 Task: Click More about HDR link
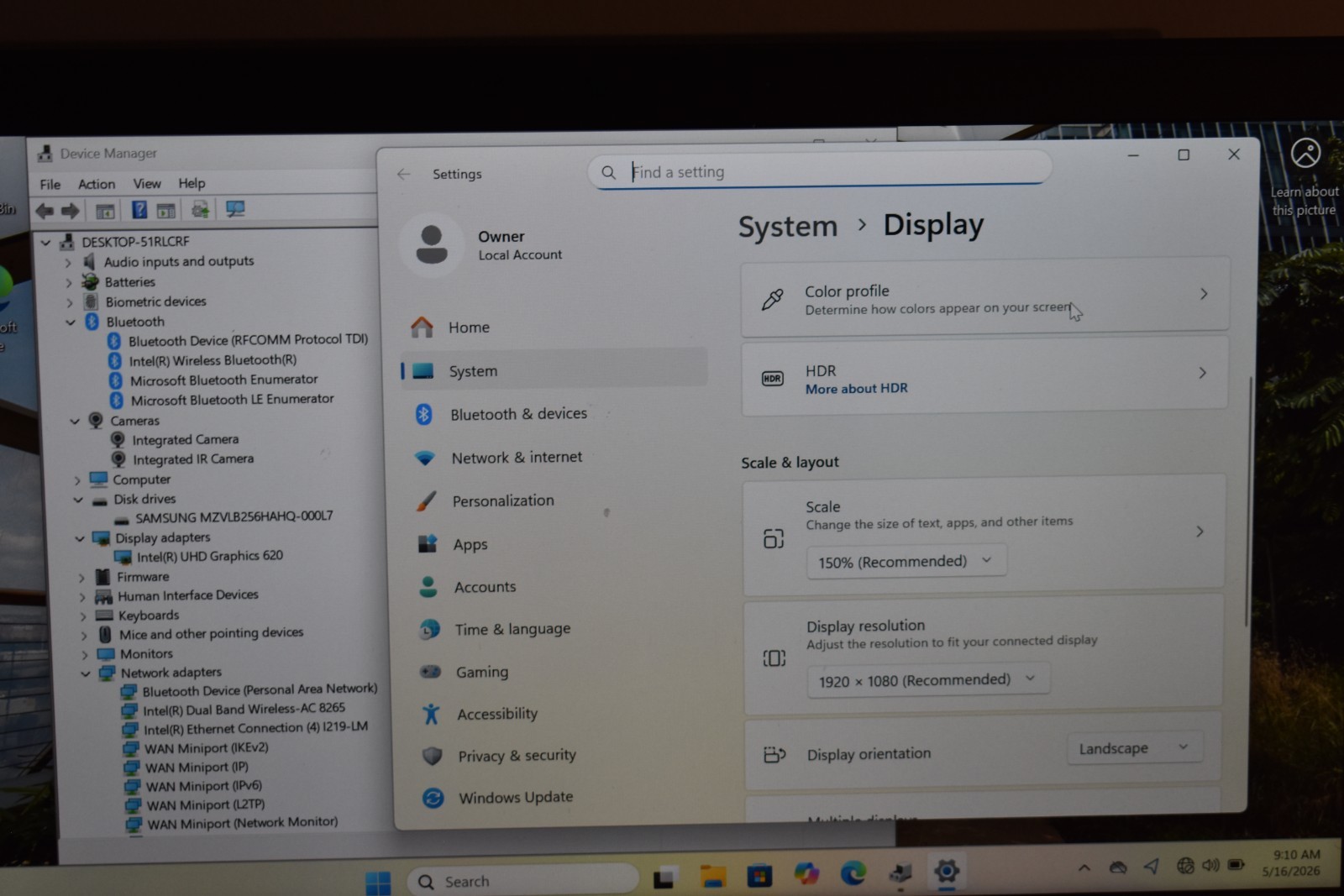pyautogui.click(x=856, y=389)
